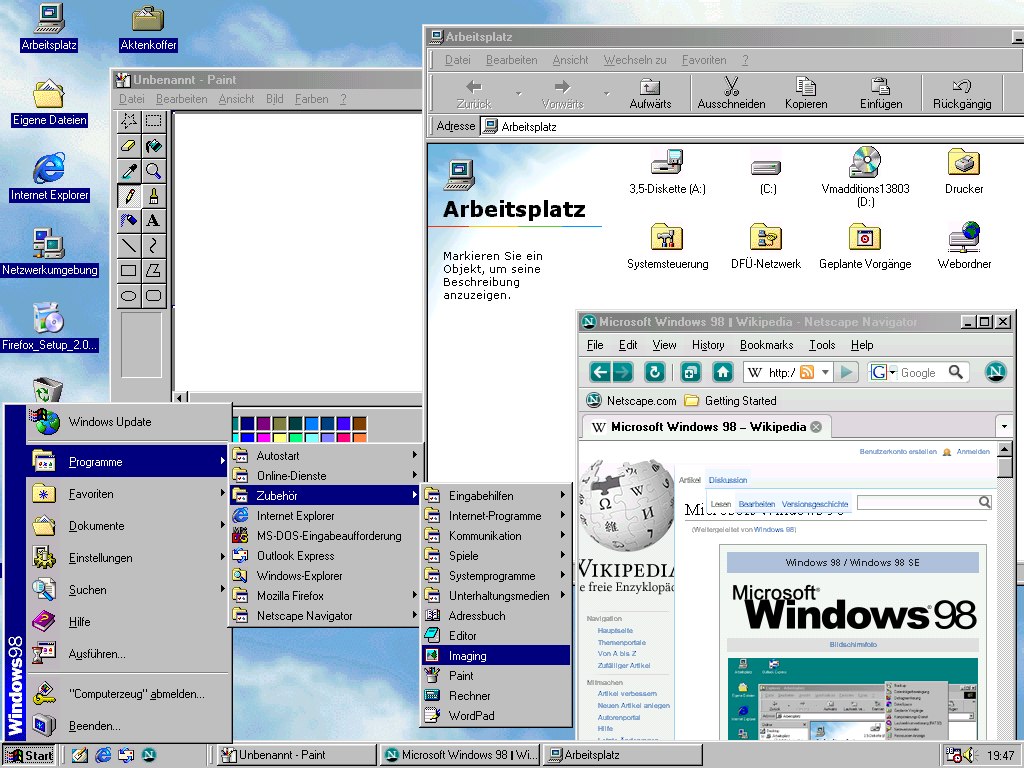
Task: Select the red swatch in Paint's palette
Action: coord(343,436)
